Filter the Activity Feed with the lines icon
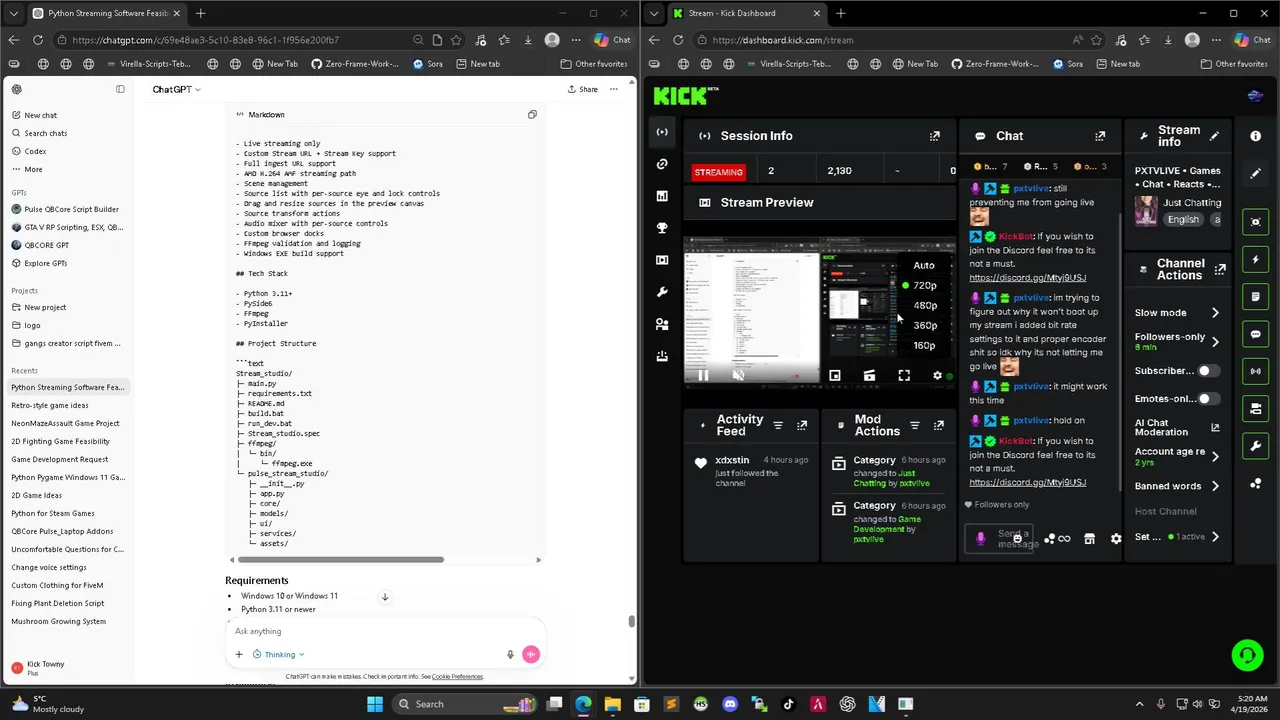The height and width of the screenshot is (720, 1280). tap(778, 426)
